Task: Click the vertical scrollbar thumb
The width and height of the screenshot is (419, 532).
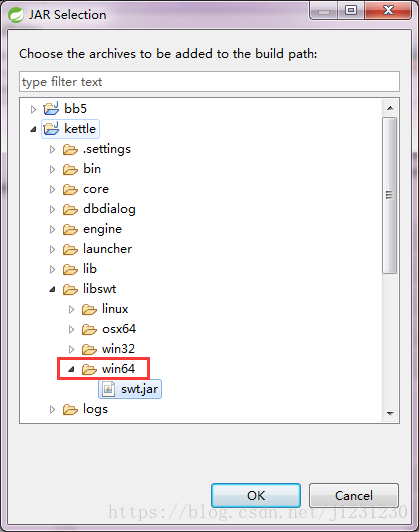Action: coord(389,195)
